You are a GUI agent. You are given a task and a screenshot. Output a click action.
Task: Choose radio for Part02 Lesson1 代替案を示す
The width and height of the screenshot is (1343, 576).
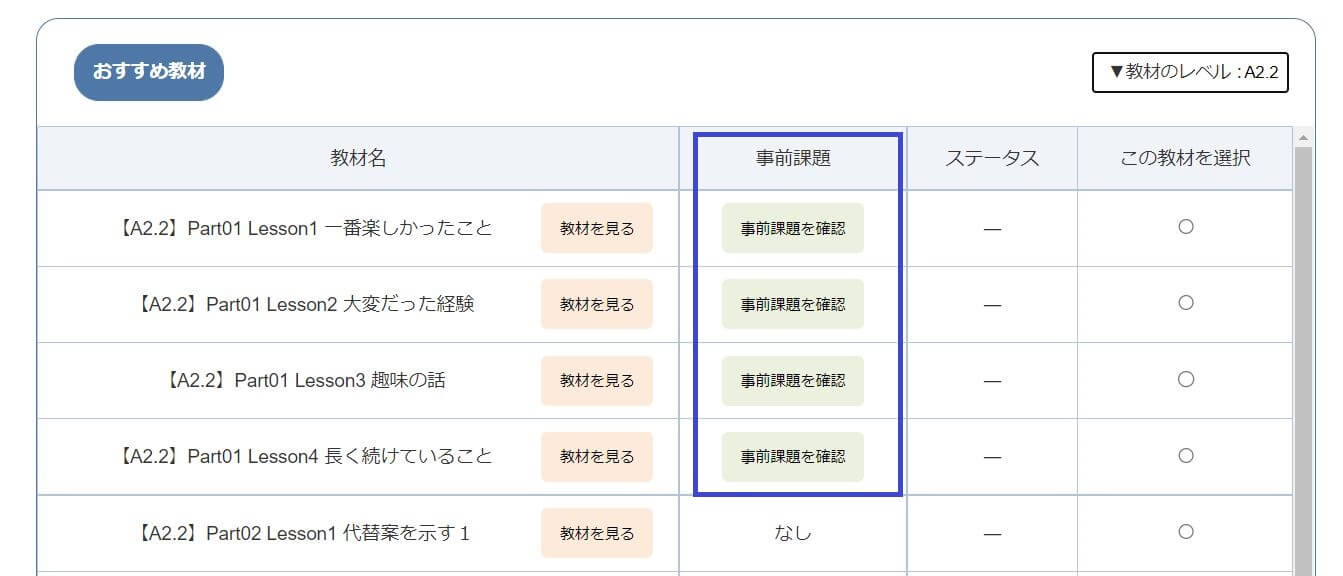tap(1185, 531)
